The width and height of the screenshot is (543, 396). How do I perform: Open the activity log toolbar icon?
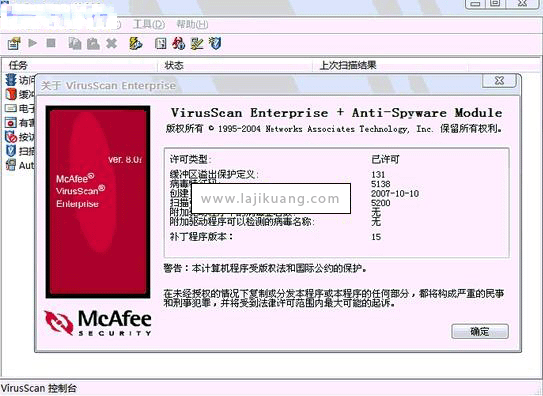160,44
